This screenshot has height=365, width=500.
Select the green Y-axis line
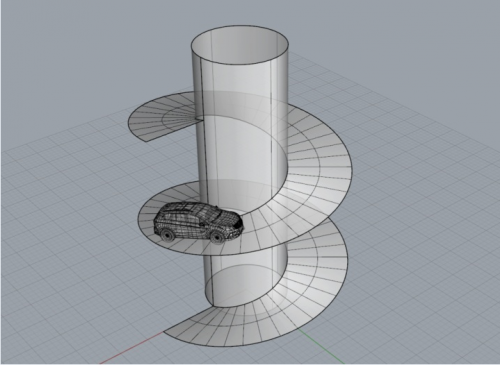pyautogui.click(x=320, y=345)
